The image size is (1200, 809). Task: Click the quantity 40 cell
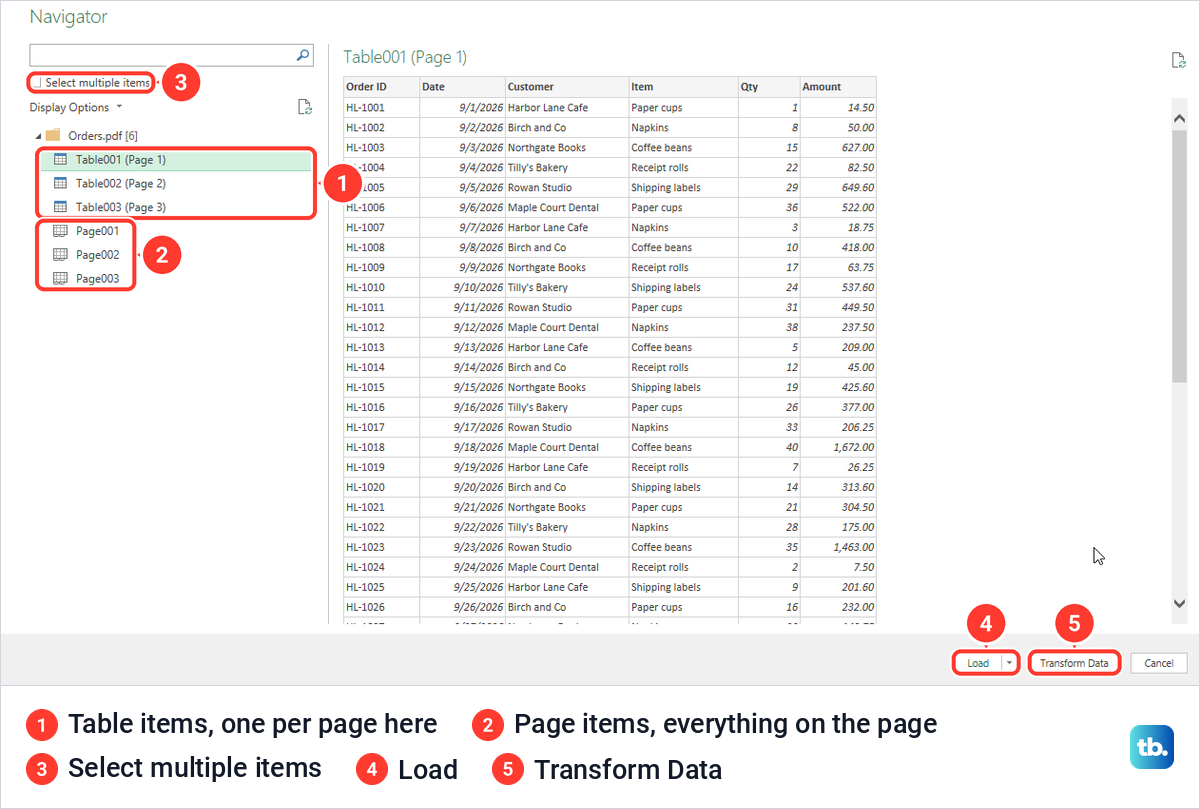(769, 447)
